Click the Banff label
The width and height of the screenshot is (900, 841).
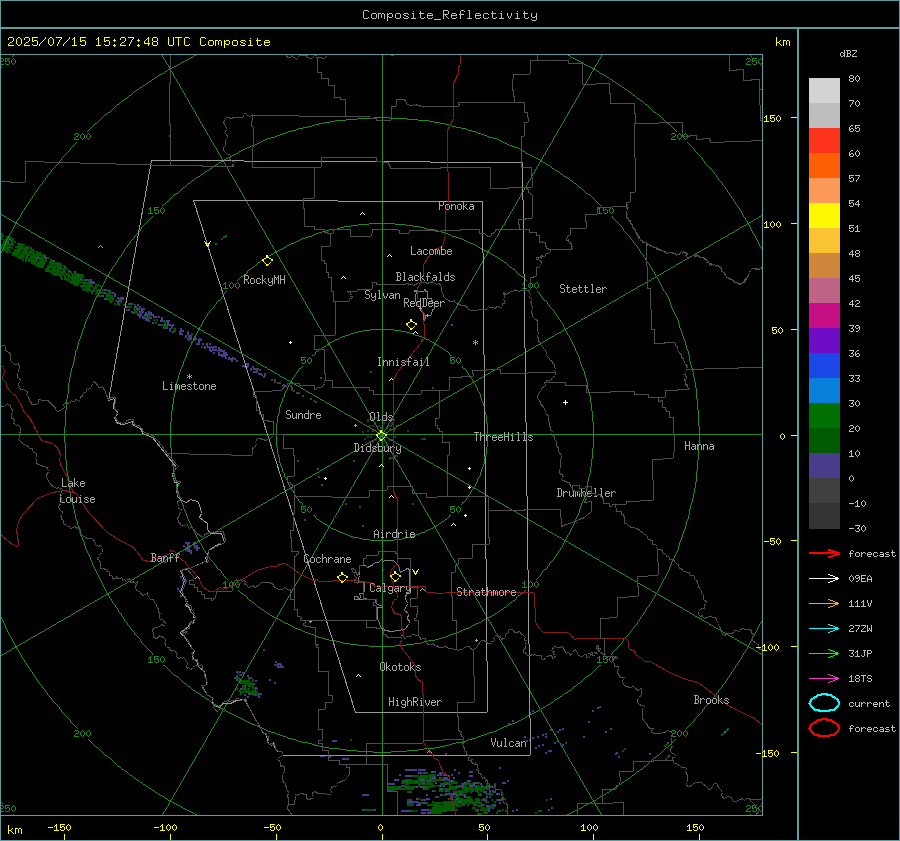165,558
